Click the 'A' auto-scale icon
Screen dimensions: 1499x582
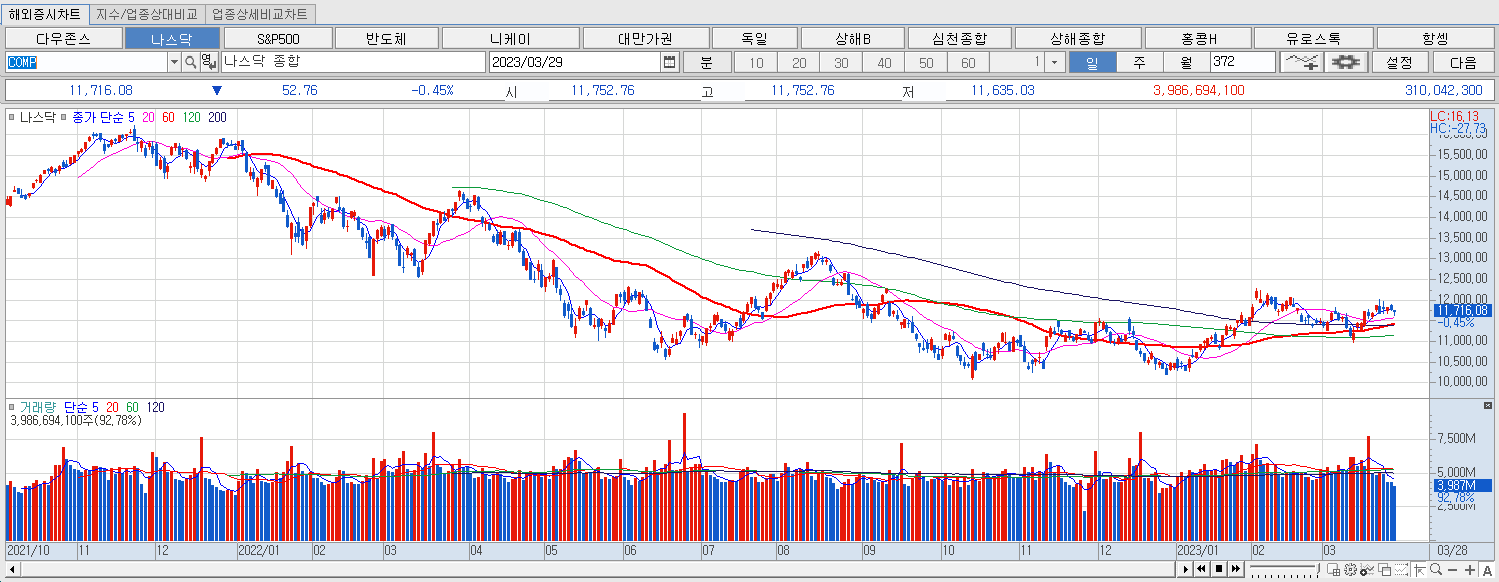[1487, 570]
